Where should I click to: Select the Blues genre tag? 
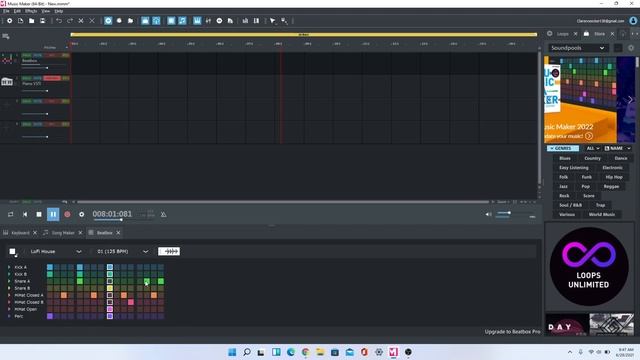[x=565, y=158]
